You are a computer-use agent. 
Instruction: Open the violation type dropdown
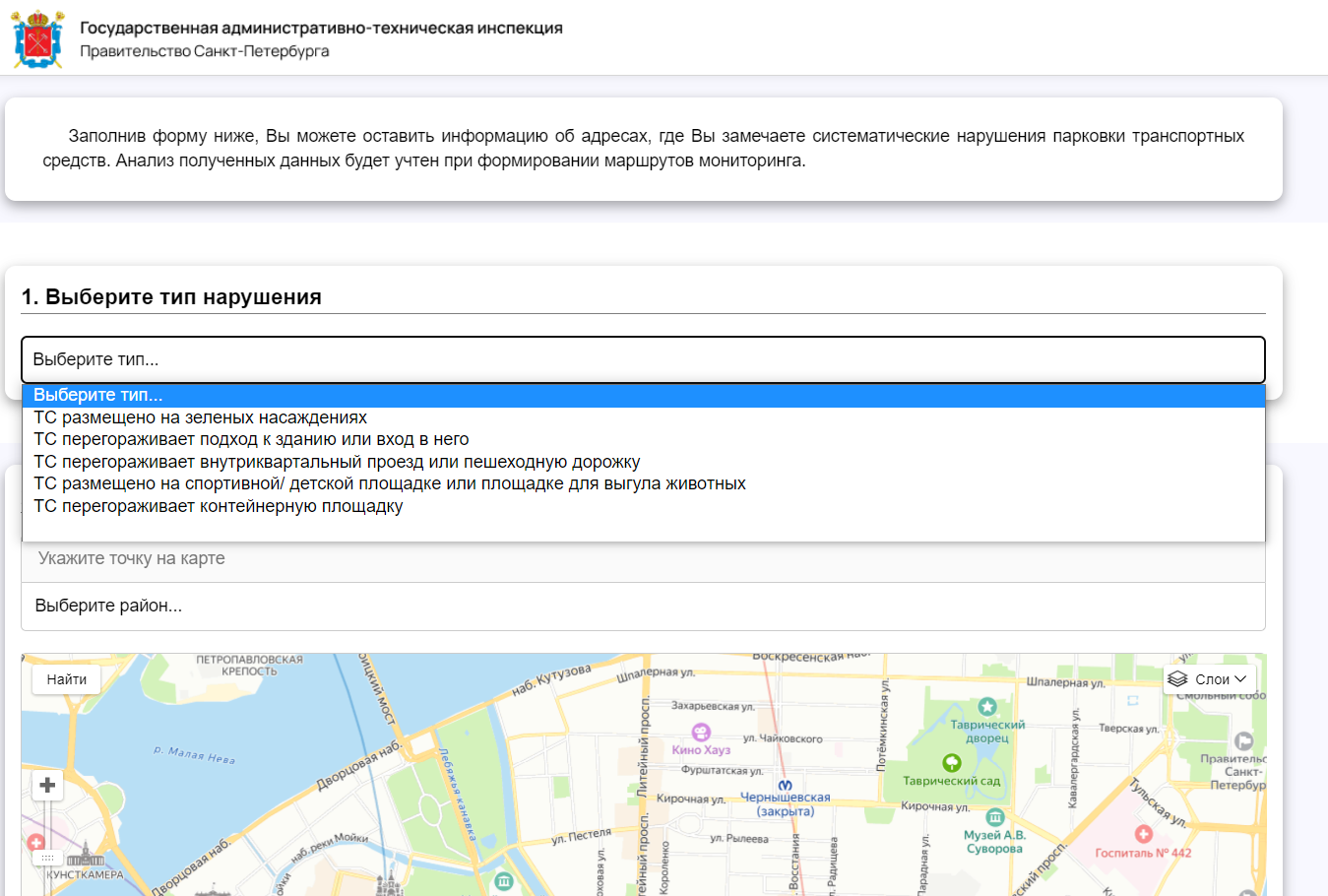[x=643, y=359]
